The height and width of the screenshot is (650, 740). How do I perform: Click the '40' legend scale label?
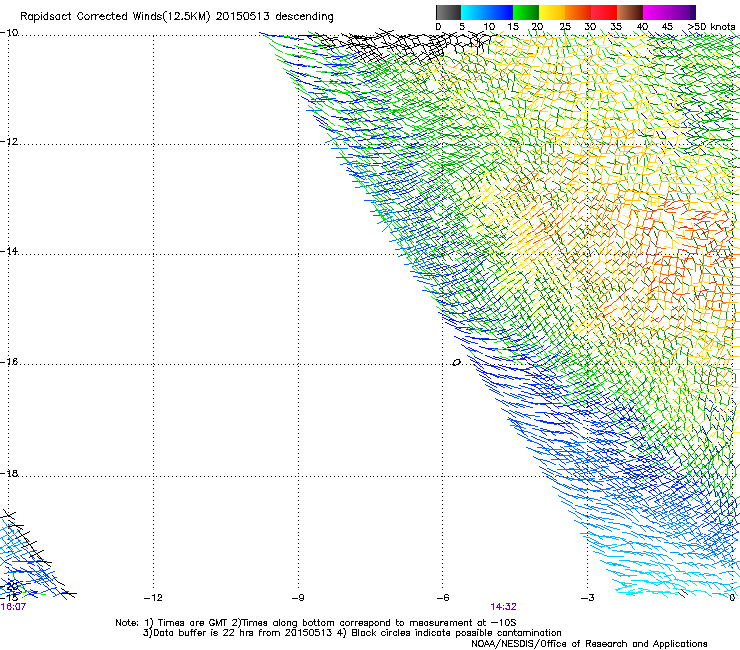[642, 27]
